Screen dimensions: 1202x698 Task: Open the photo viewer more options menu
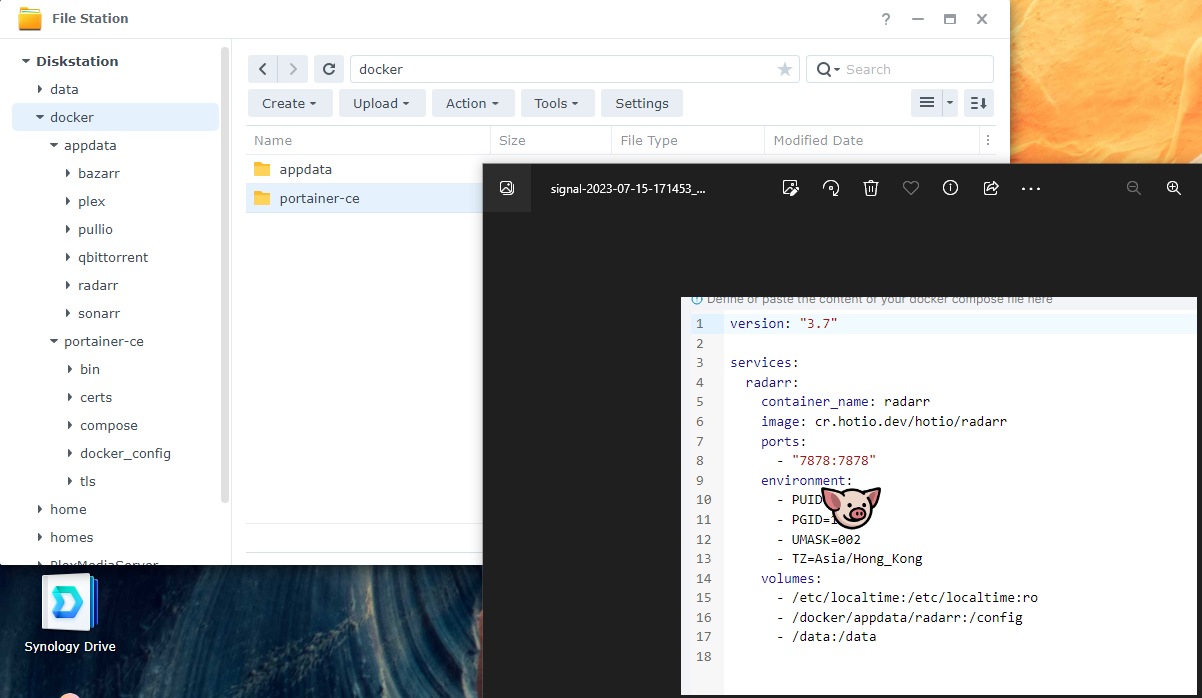[x=1031, y=188]
